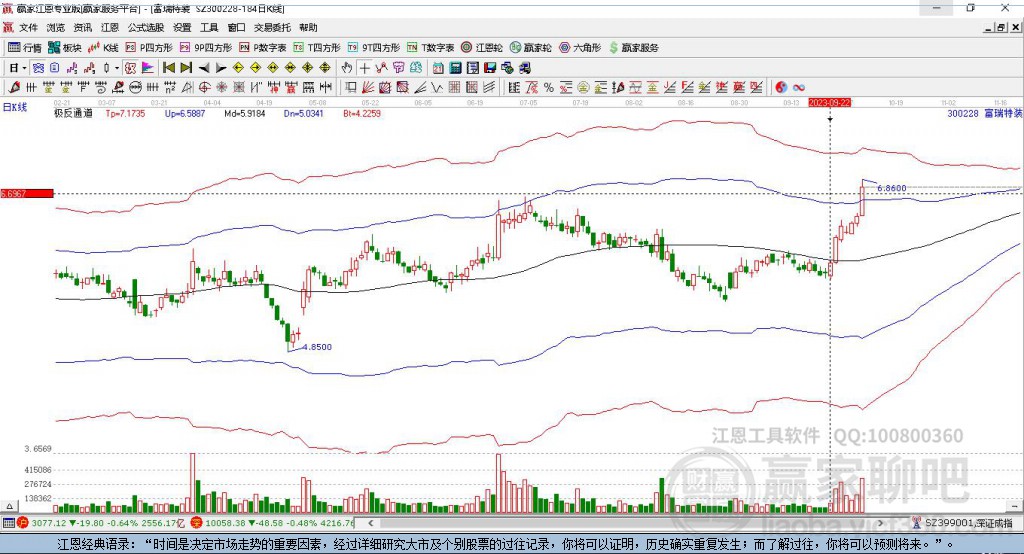Viewport: 1024px width, 554px height.
Task: Toggle the crosshair cursor tool
Action: [364, 68]
